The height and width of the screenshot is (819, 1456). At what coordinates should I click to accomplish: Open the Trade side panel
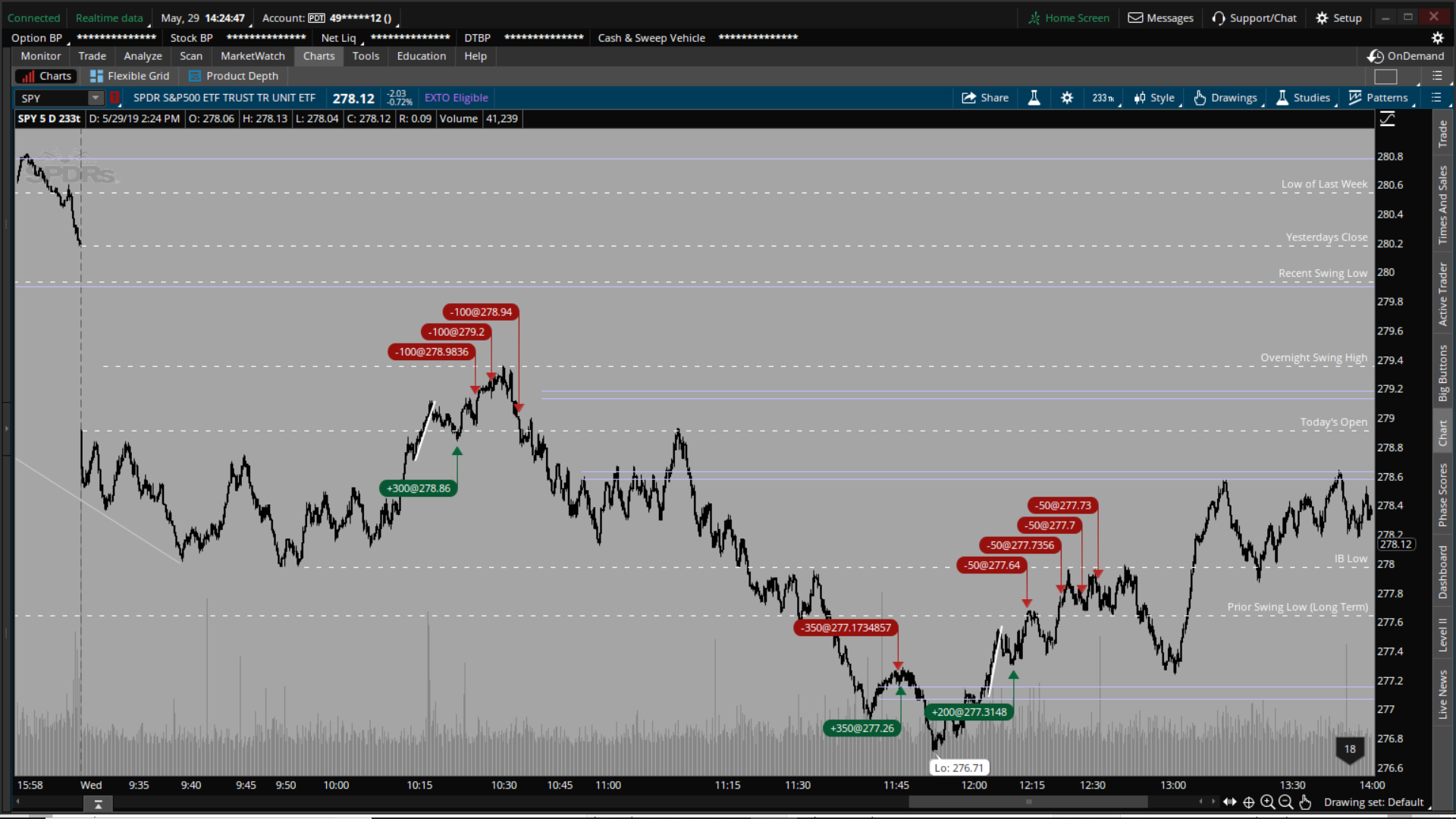(1442, 133)
